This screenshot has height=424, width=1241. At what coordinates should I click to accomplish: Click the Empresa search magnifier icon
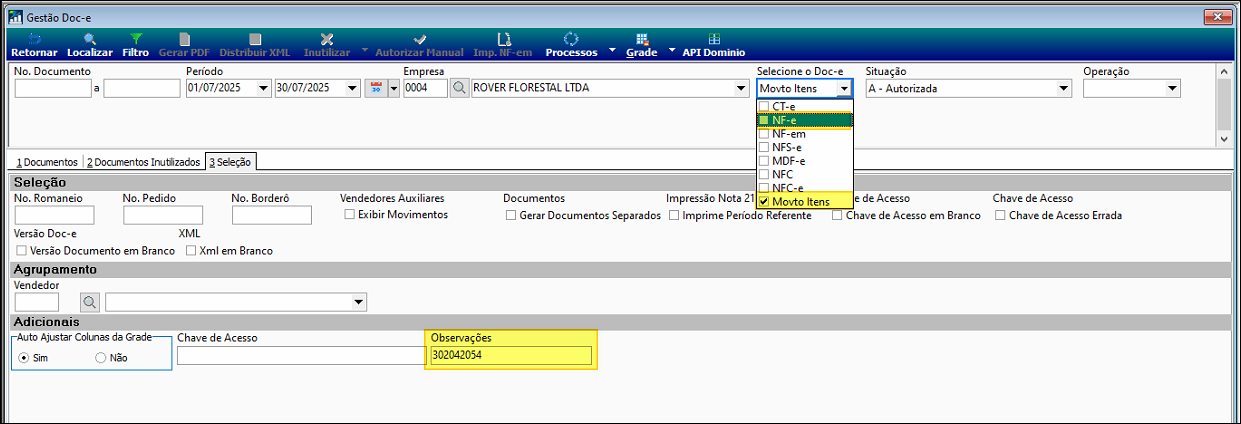click(459, 88)
